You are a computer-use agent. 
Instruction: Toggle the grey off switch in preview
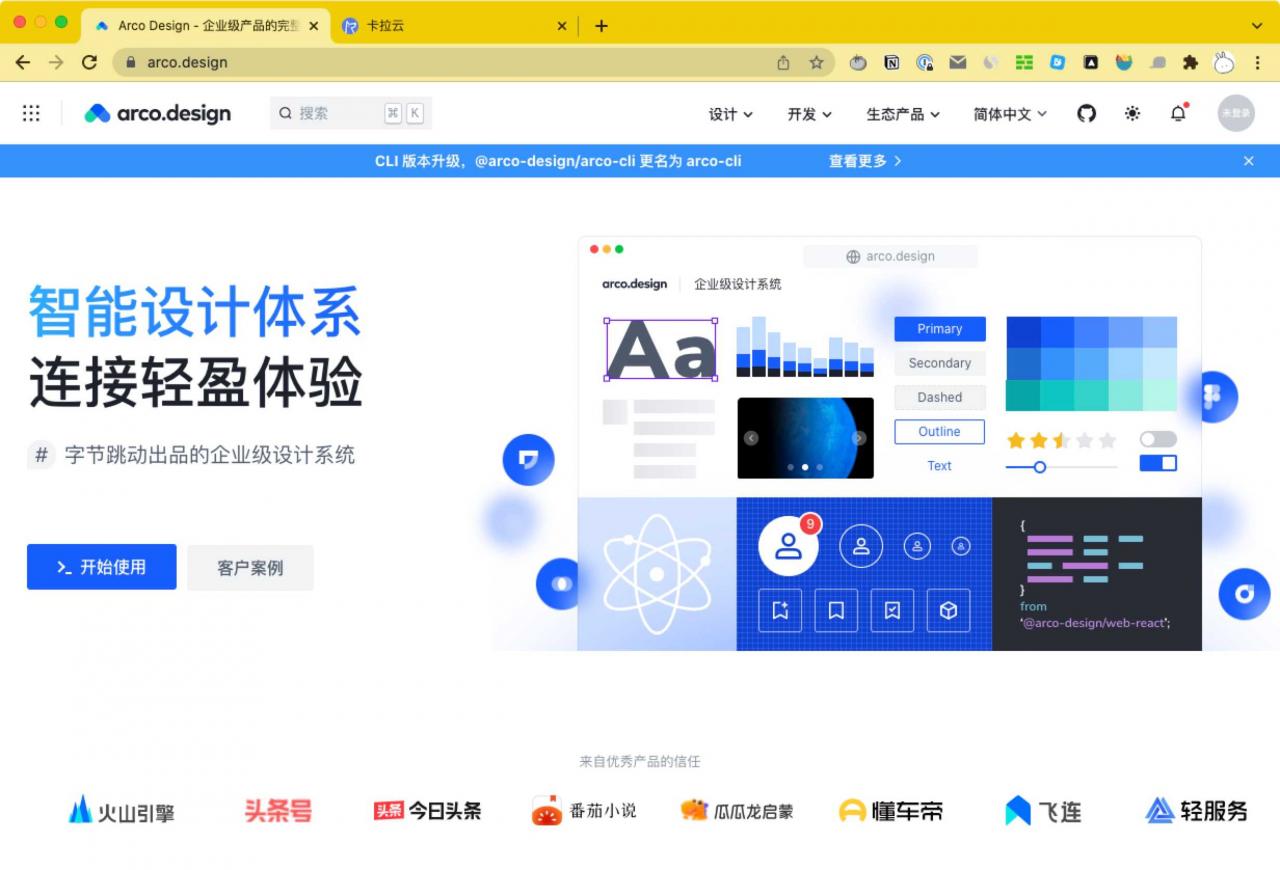(x=1158, y=439)
